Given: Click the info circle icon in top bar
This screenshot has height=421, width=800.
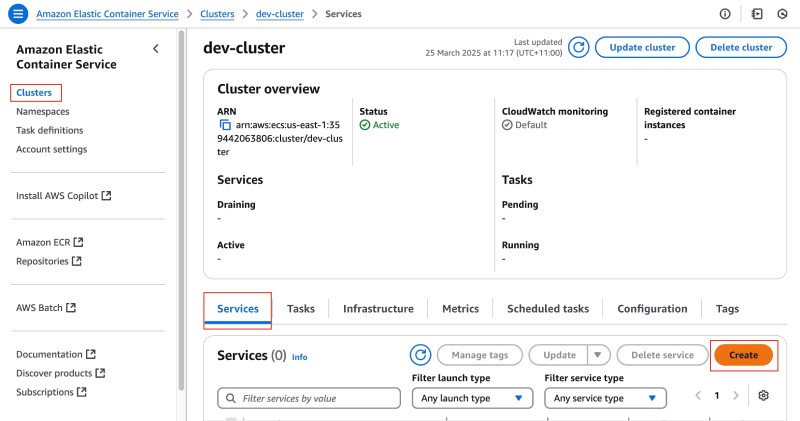Looking at the screenshot, I should (724, 14).
